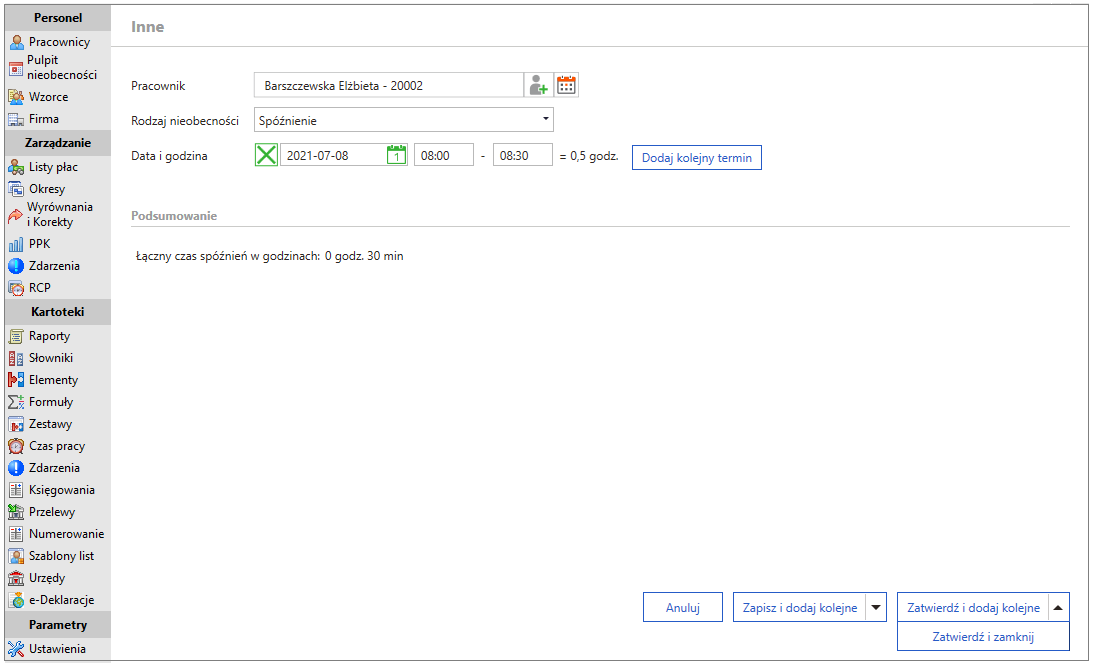Choose Zatwierdź i zamknij option

point(983,637)
